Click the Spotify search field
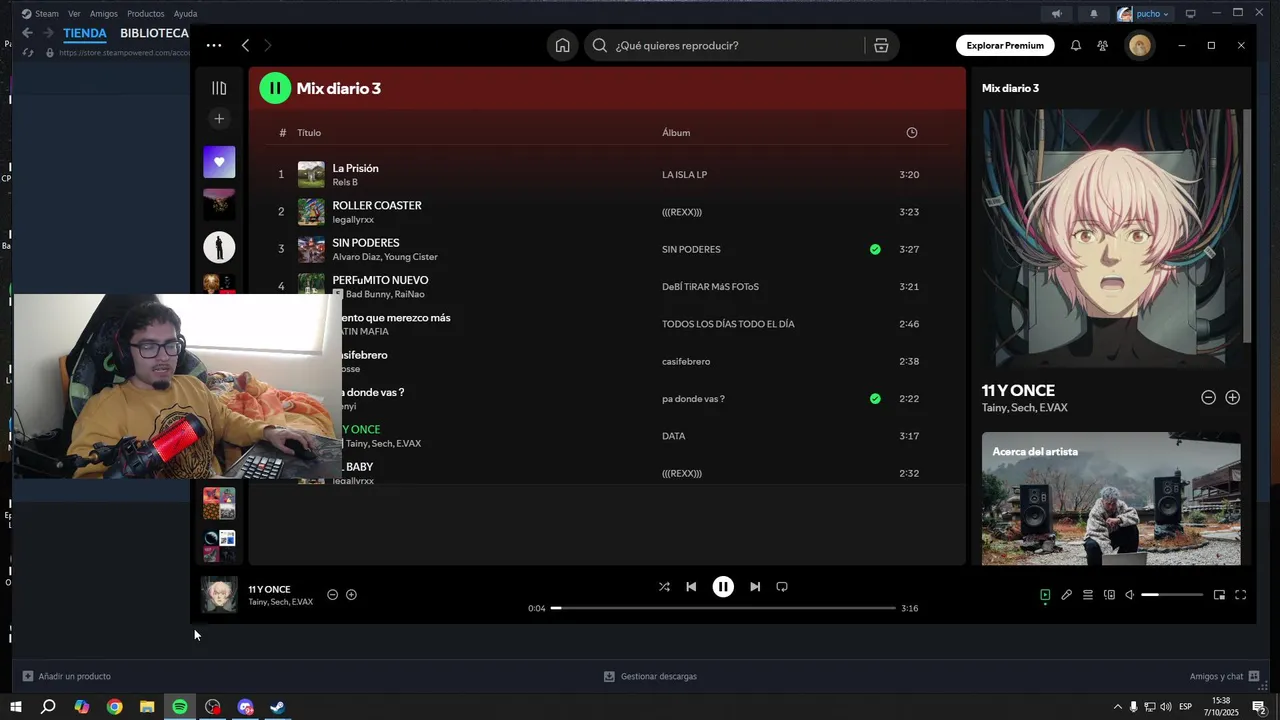Screen dimensions: 1280x720 click(x=724, y=45)
